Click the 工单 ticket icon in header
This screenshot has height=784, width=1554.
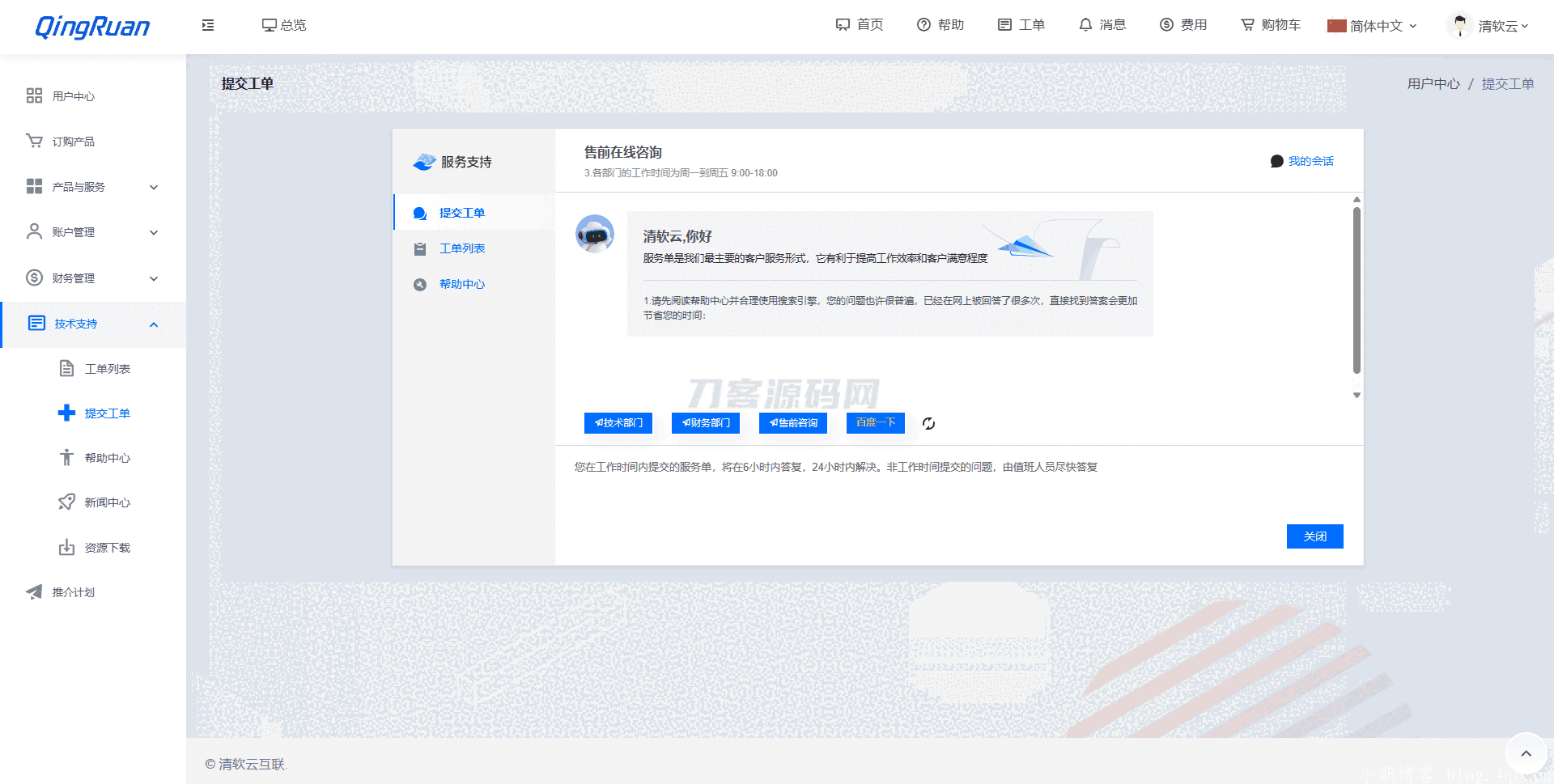1004,25
